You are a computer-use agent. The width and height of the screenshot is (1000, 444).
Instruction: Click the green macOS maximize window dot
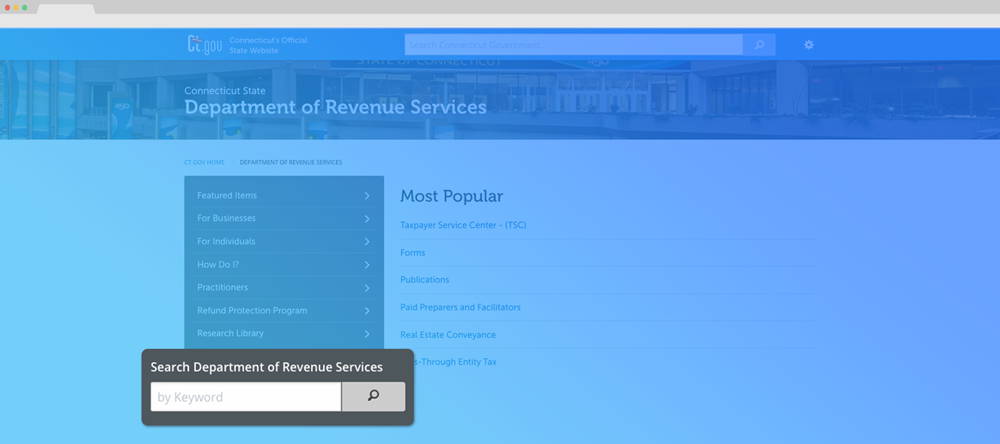[x=25, y=7]
